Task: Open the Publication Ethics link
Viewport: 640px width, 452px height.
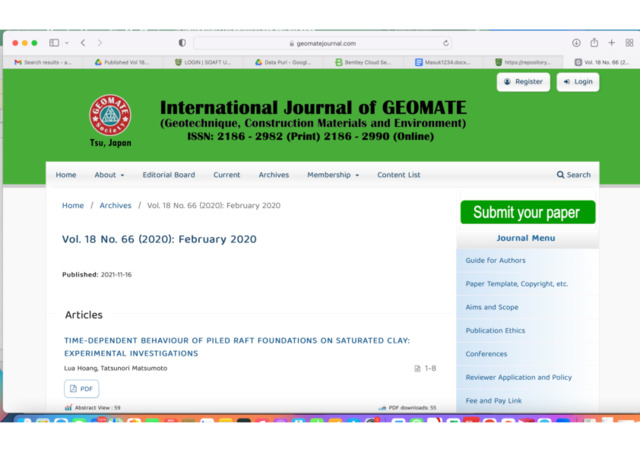Action: (x=495, y=330)
